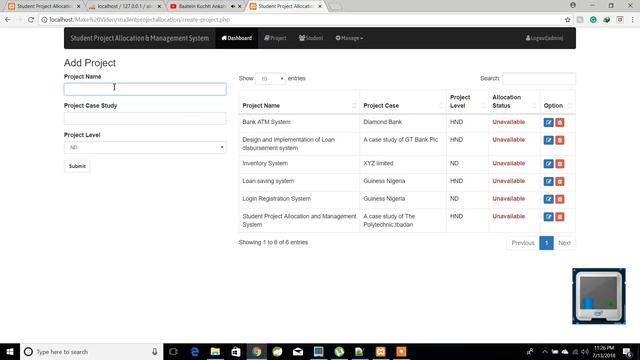Select page 1 in pagination
Viewport: 640px width, 360px height.
[546, 243]
